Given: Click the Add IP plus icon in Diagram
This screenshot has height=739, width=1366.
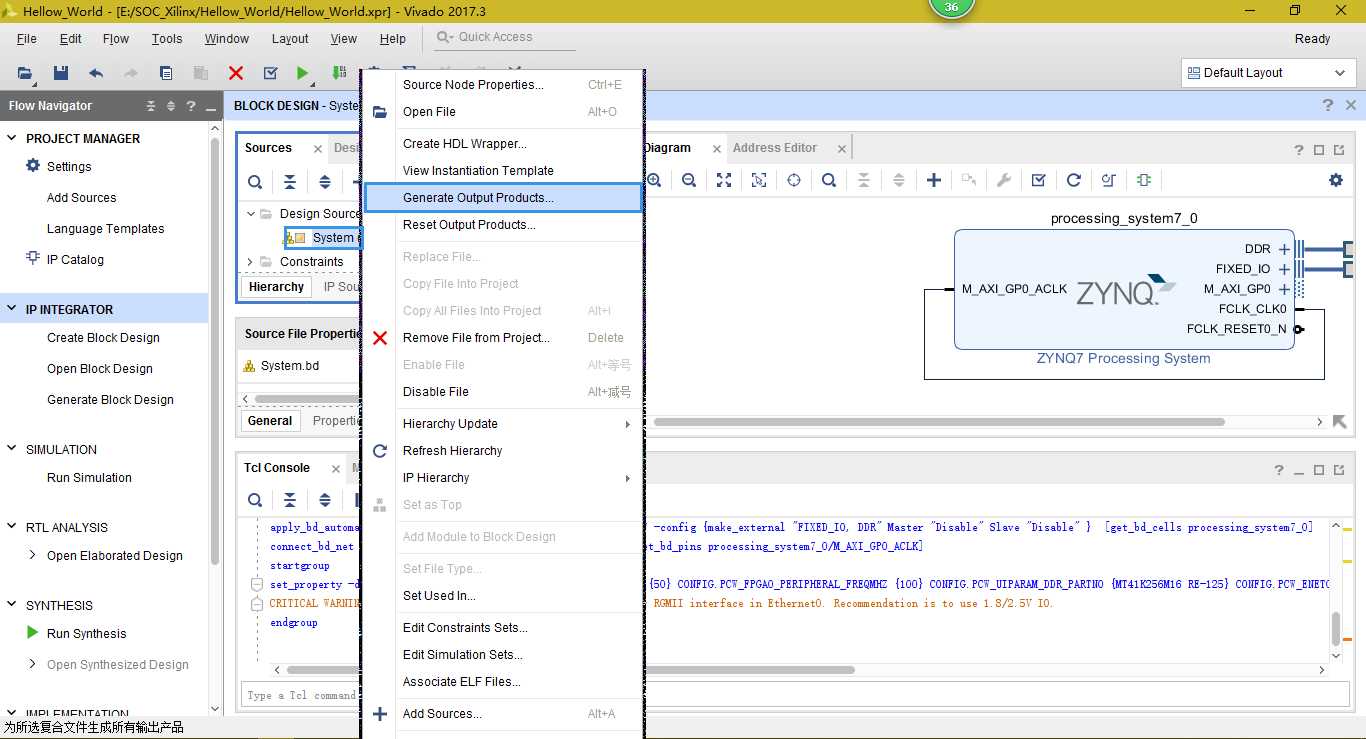Looking at the screenshot, I should click(x=934, y=180).
